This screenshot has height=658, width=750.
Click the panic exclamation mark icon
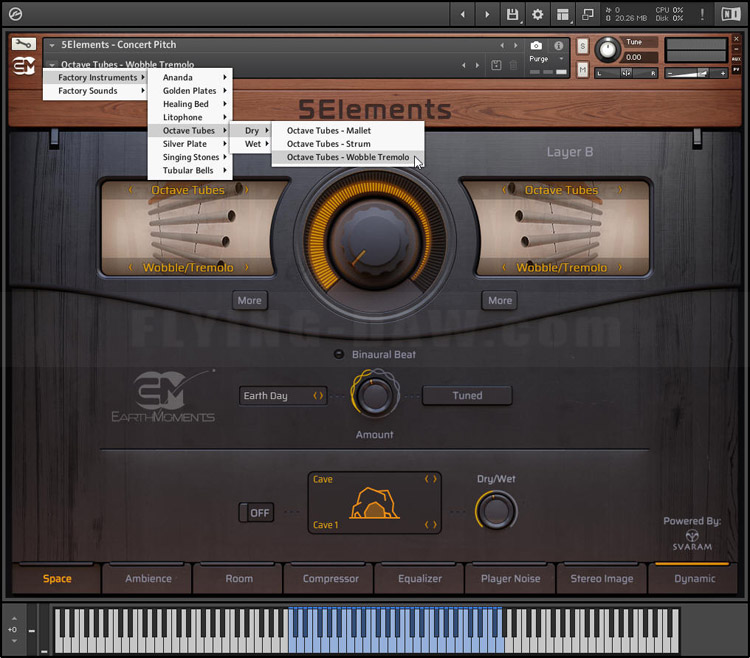[x=702, y=14]
